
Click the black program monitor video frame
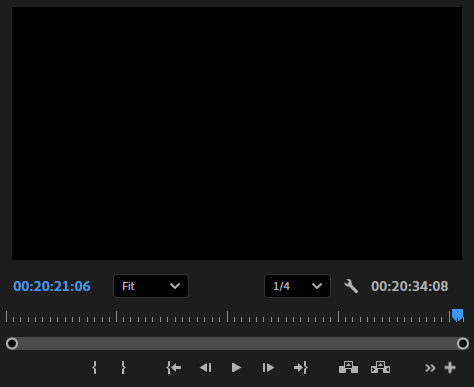[237, 133]
